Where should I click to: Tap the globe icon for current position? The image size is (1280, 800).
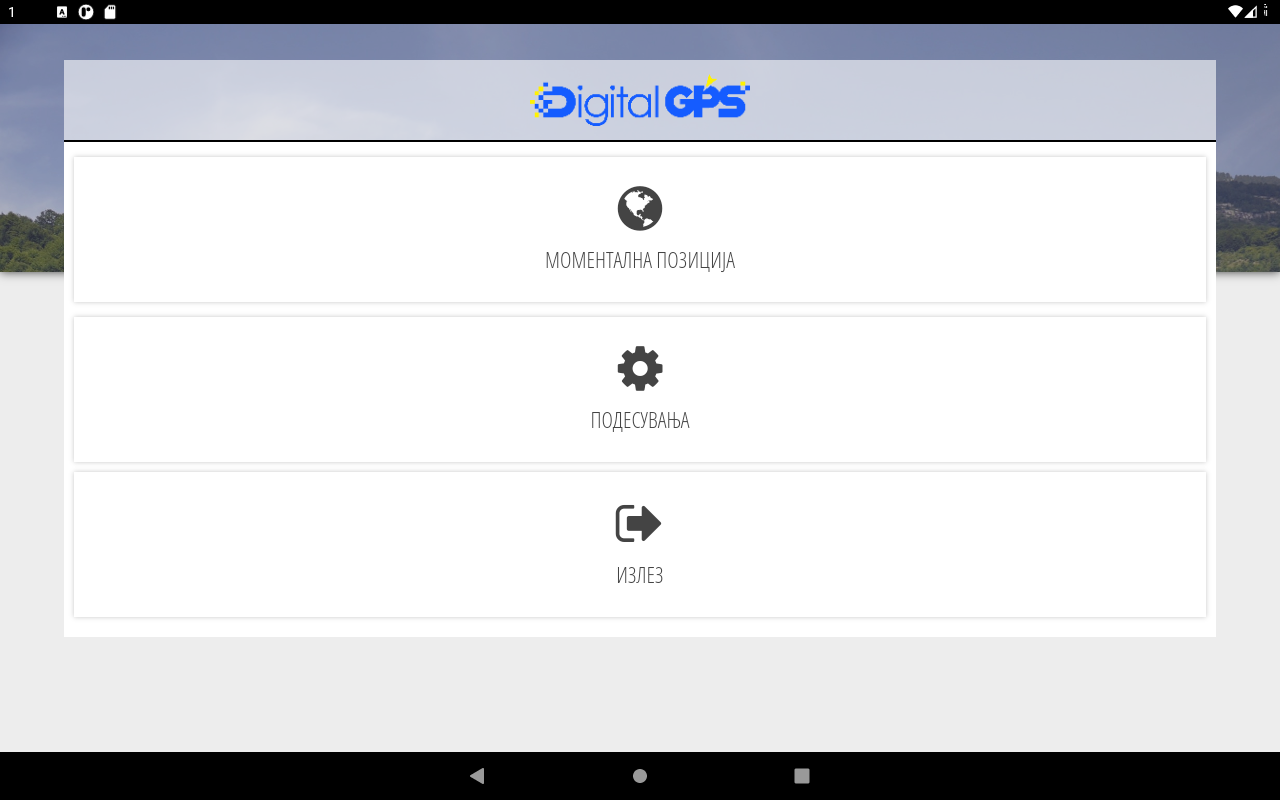640,208
